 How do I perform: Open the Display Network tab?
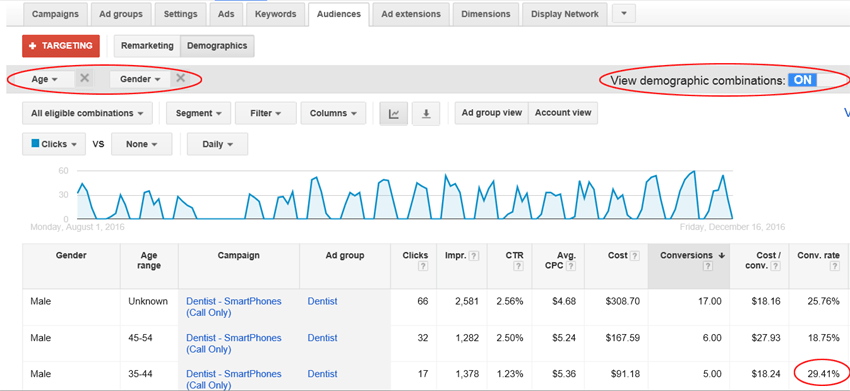click(x=565, y=14)
